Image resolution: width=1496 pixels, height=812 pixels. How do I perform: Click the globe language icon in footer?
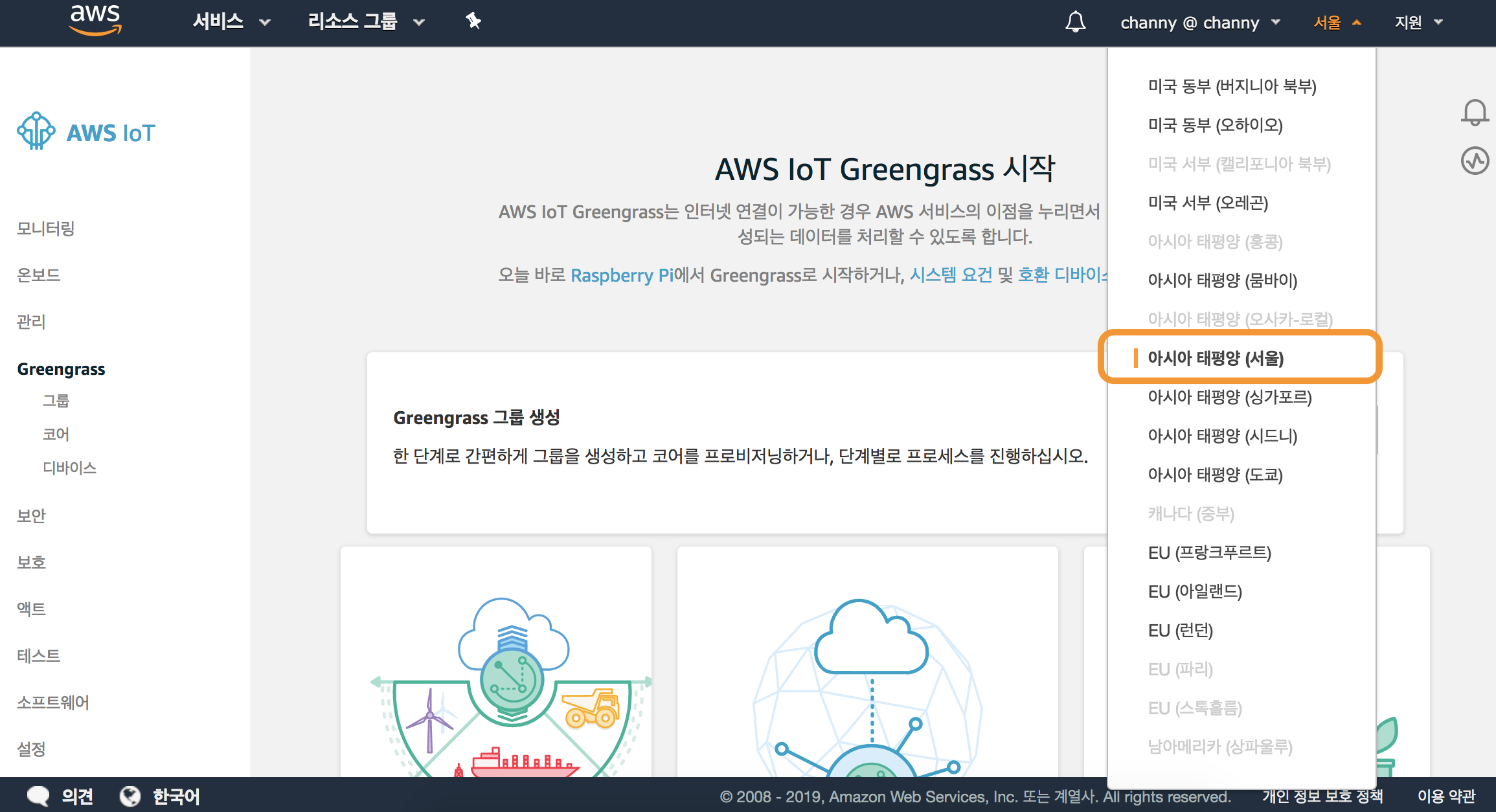[130, 796]
